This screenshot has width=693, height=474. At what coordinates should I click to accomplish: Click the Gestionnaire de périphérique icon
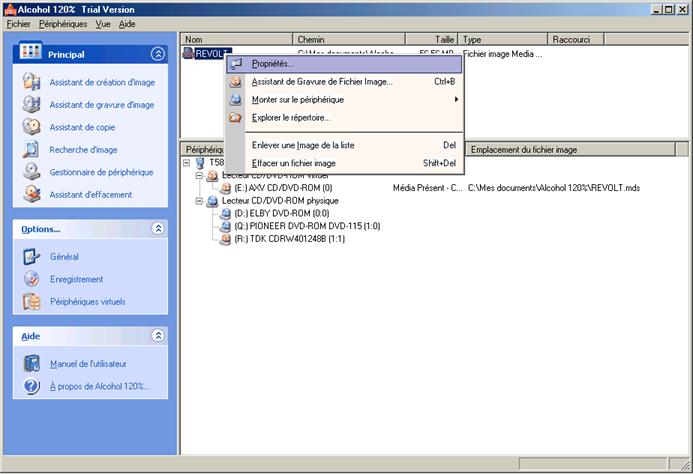pos(31,172)
